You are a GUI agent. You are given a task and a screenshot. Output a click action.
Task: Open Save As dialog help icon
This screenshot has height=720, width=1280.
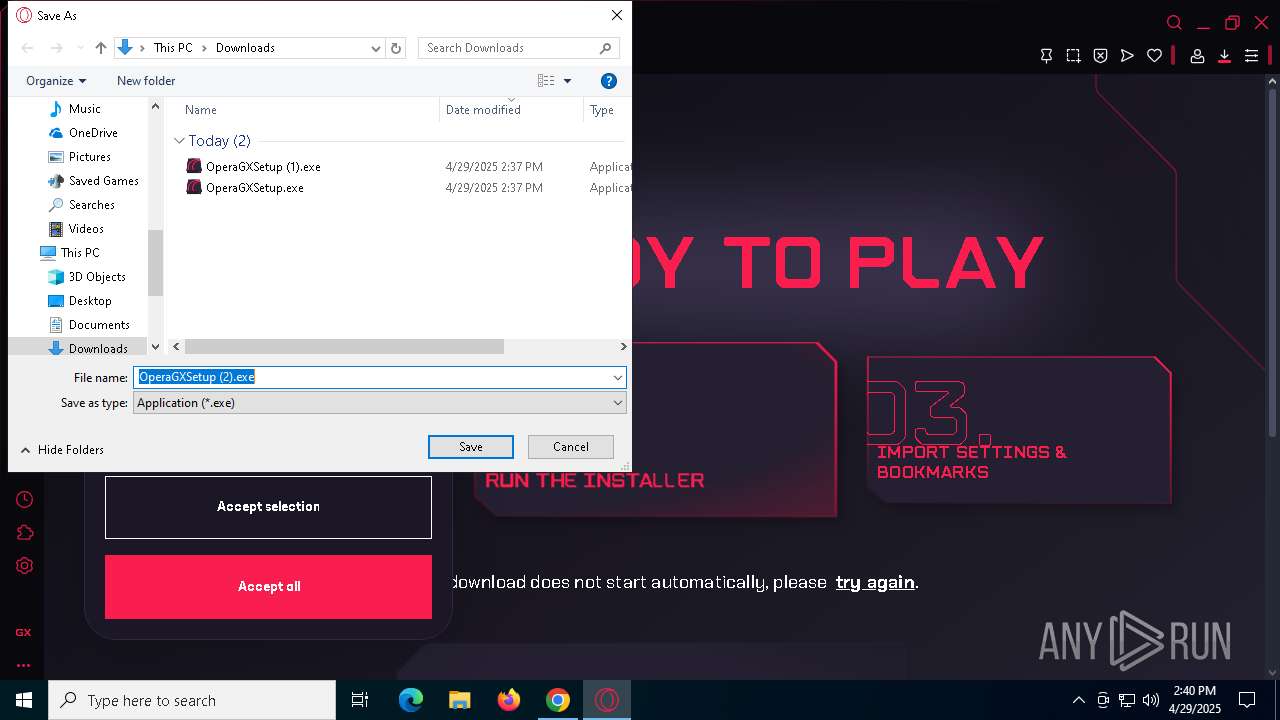point(608,81)
